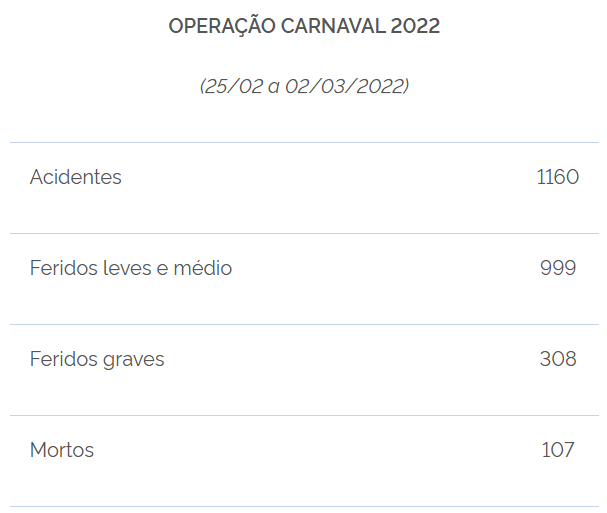Click the end date 02/03/2022
This screenshot has height=513, width=607.
click(347, 86)
